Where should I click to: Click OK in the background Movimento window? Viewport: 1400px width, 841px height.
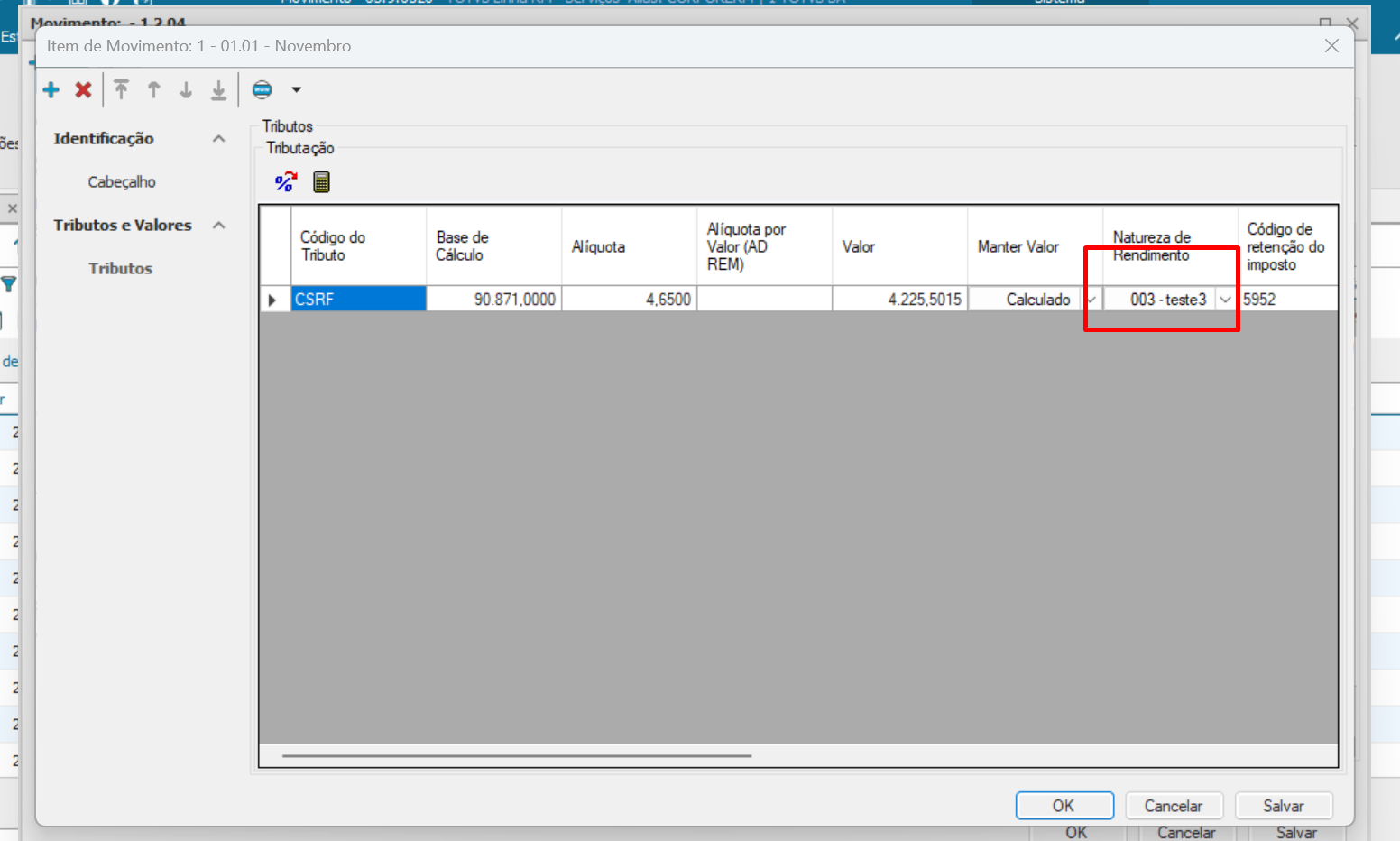(x=1076, y=832)
